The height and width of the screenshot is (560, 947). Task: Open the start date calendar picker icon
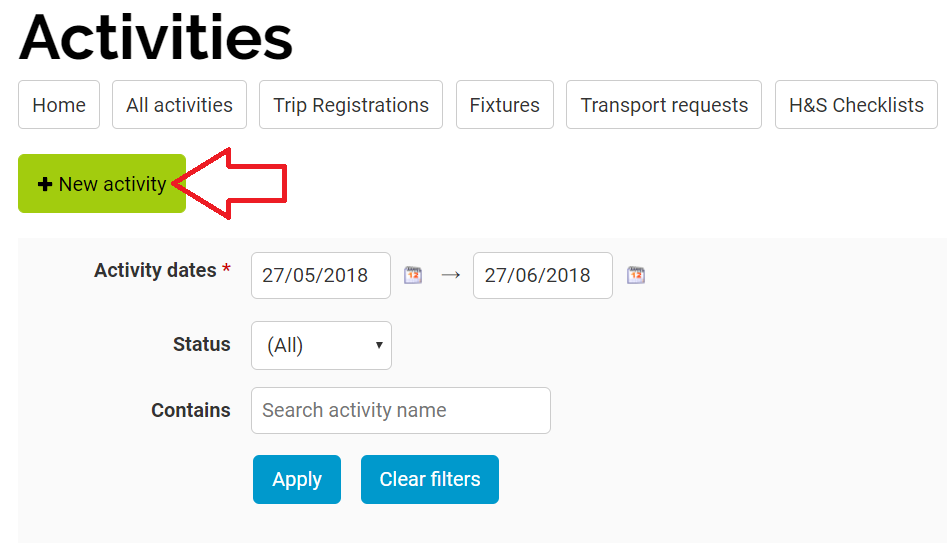pyautogui.click(x=413, y=275)
